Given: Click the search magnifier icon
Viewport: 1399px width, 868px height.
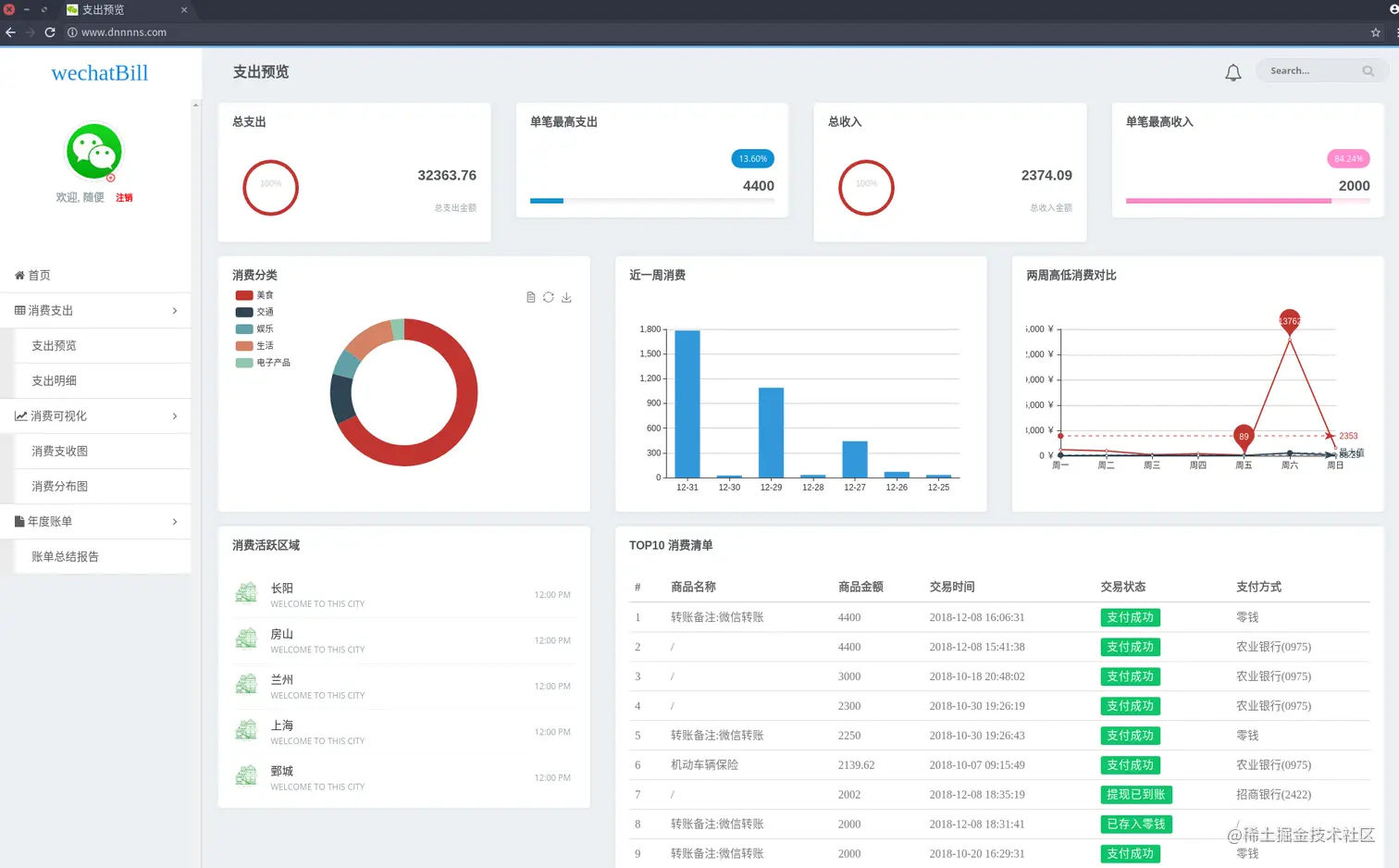Looking at the screenshot, I should click(1368, 71).
